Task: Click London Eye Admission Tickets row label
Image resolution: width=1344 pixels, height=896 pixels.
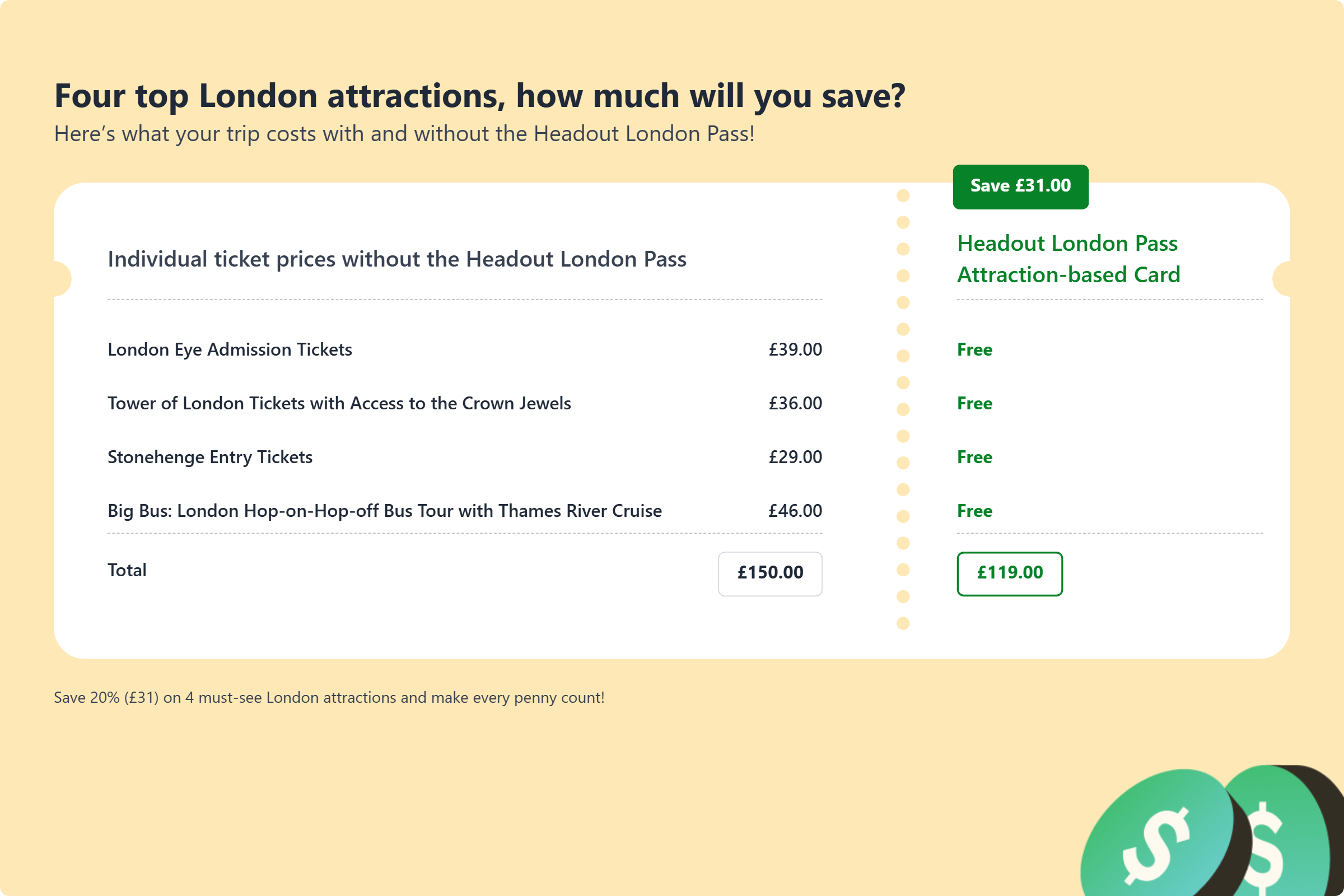Action: (230, 349)
